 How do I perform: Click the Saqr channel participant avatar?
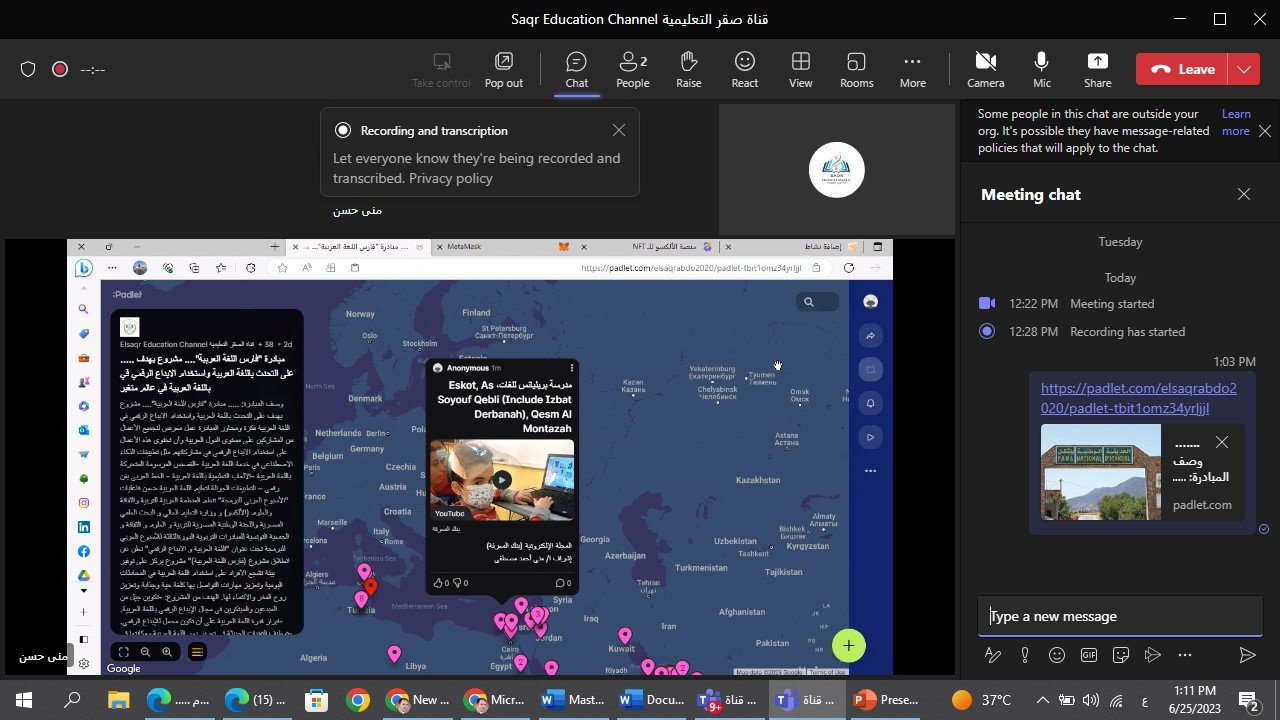(836, 170)
